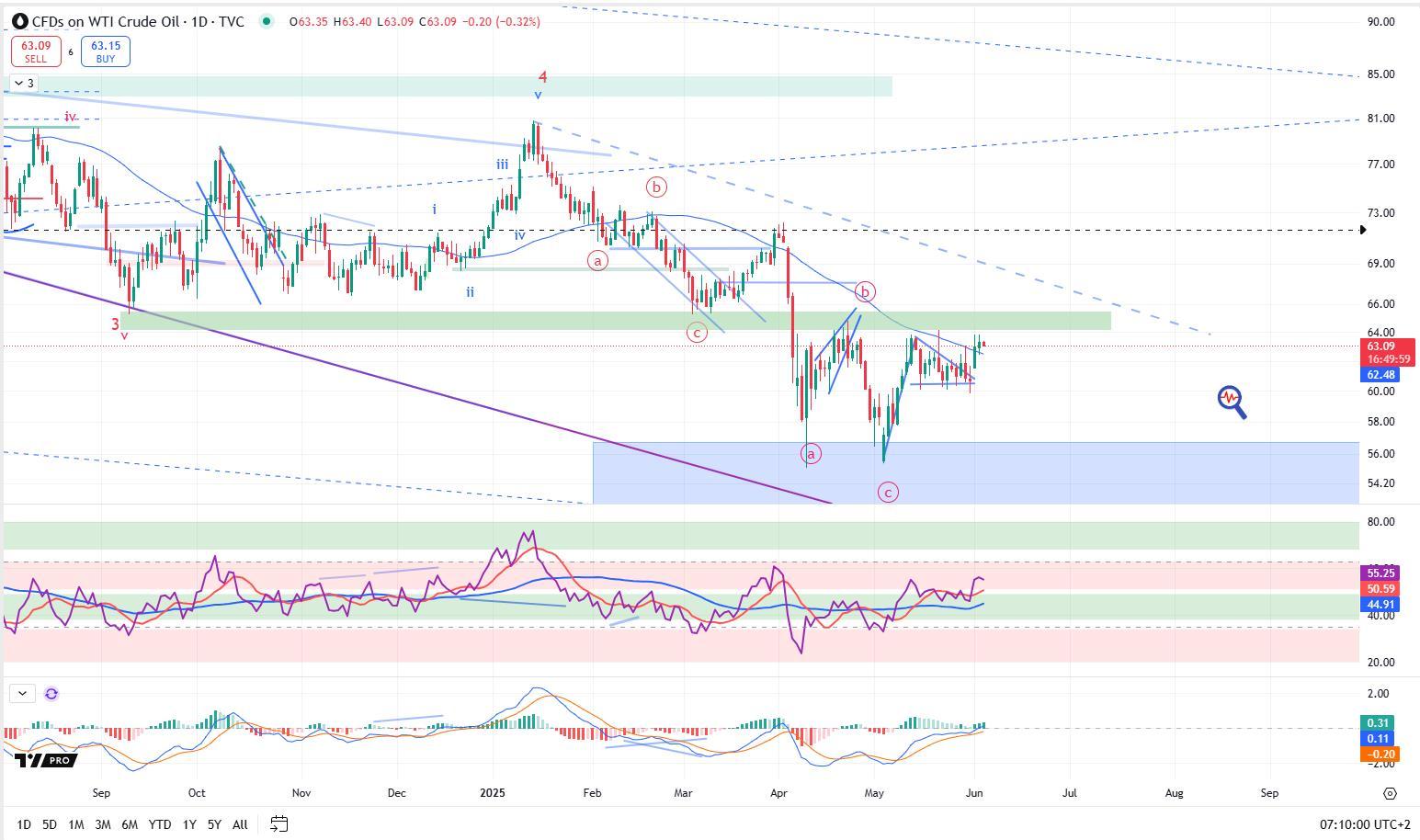Screen dimensions: 1420x840
Task: Select the 1D time range
Action: 24,824
